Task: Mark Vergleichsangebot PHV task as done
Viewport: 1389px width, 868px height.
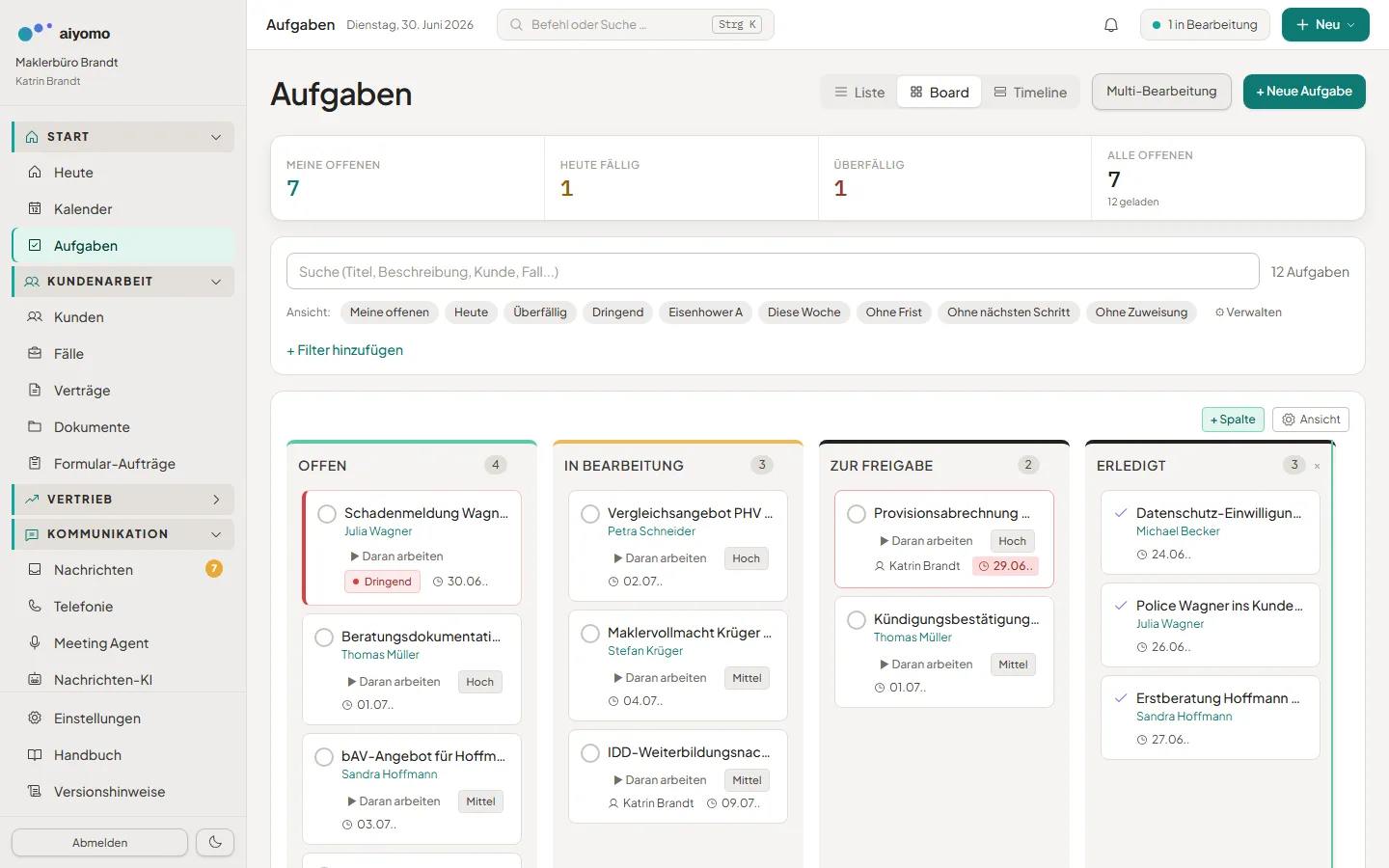Action: click(x=590, y=514)
